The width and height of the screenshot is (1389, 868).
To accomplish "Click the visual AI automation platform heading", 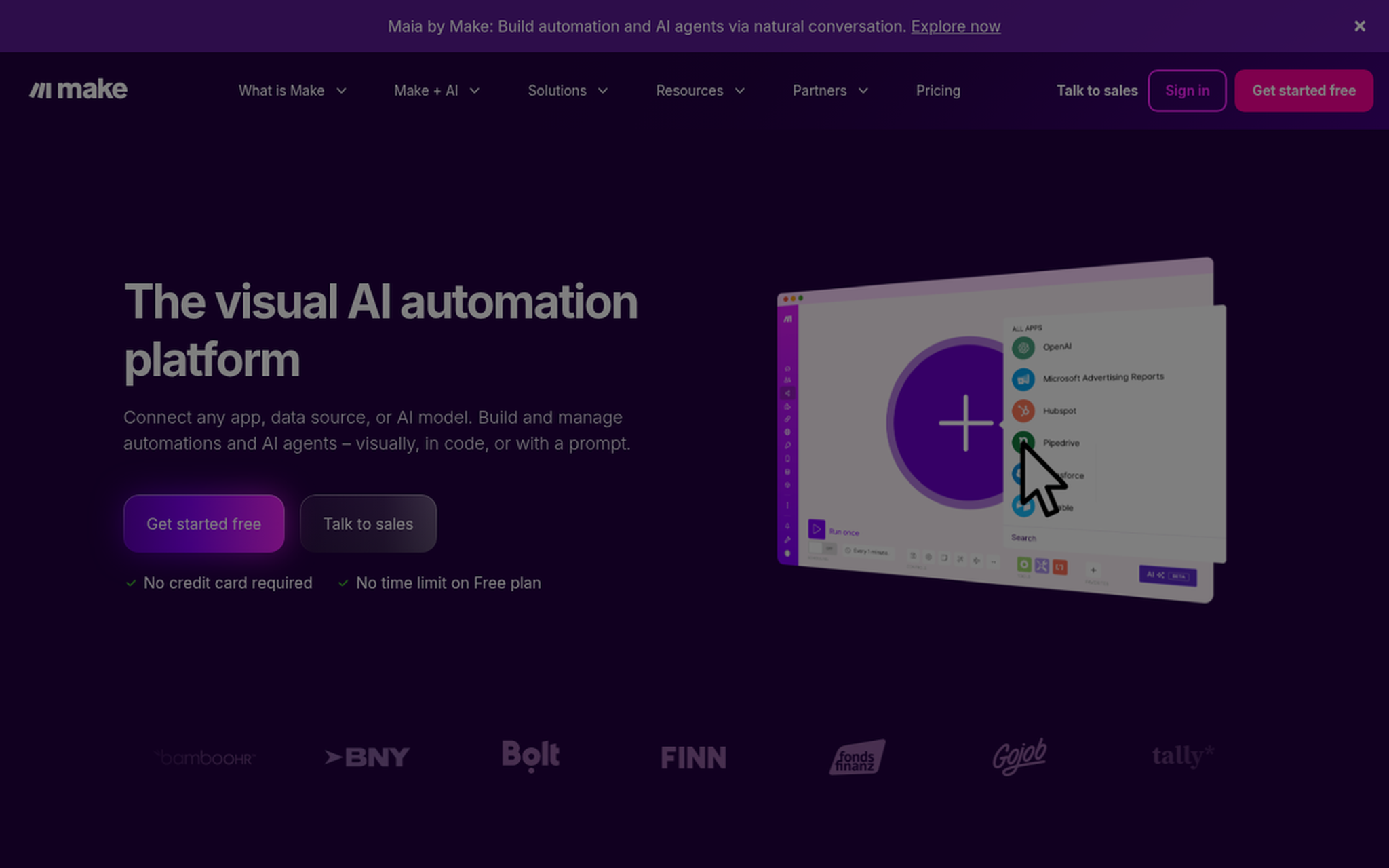I will (380, 330).
